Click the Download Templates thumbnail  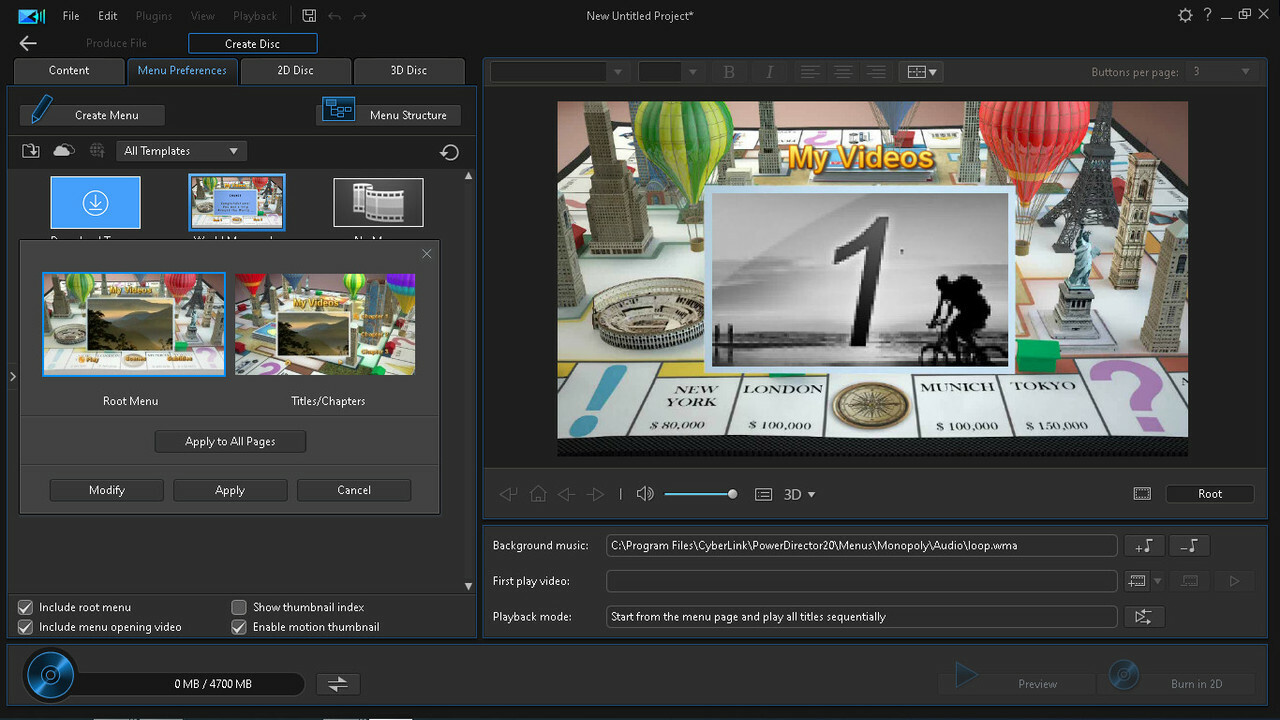point(95,202)
